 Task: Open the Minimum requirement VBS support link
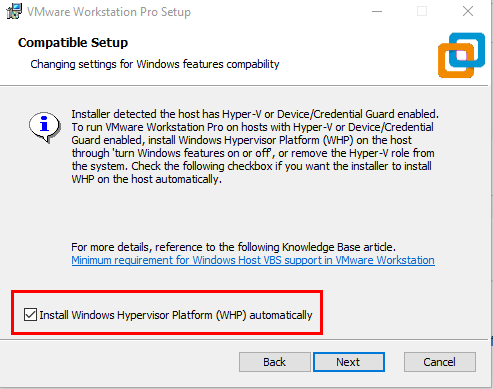point(253,260)
